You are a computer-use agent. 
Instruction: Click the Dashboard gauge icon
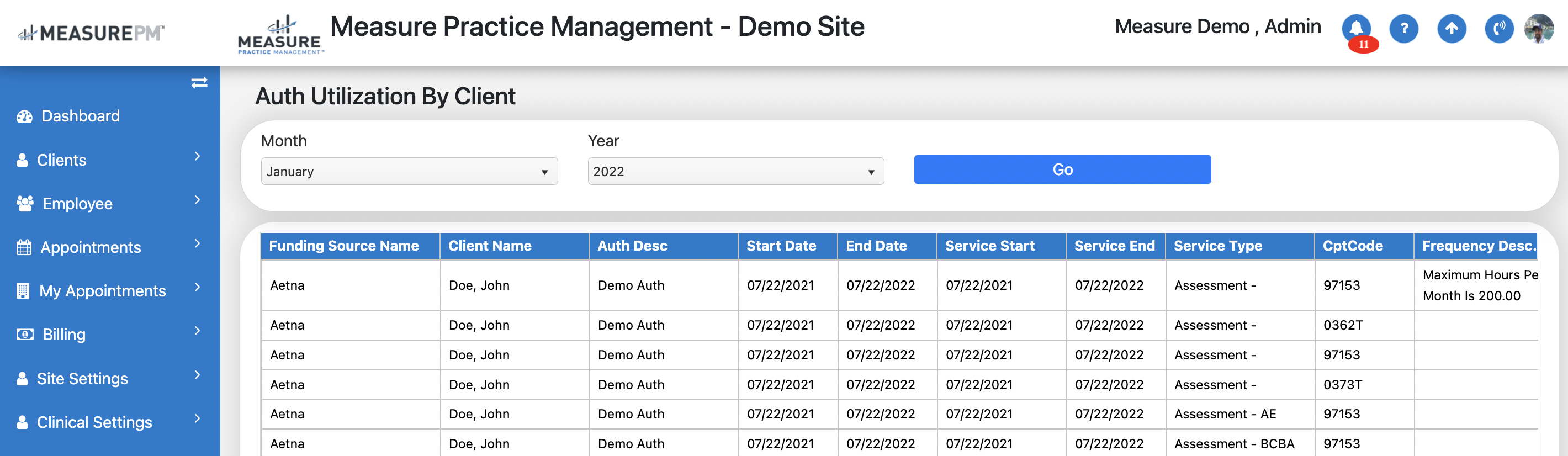[x=24, y=116]
